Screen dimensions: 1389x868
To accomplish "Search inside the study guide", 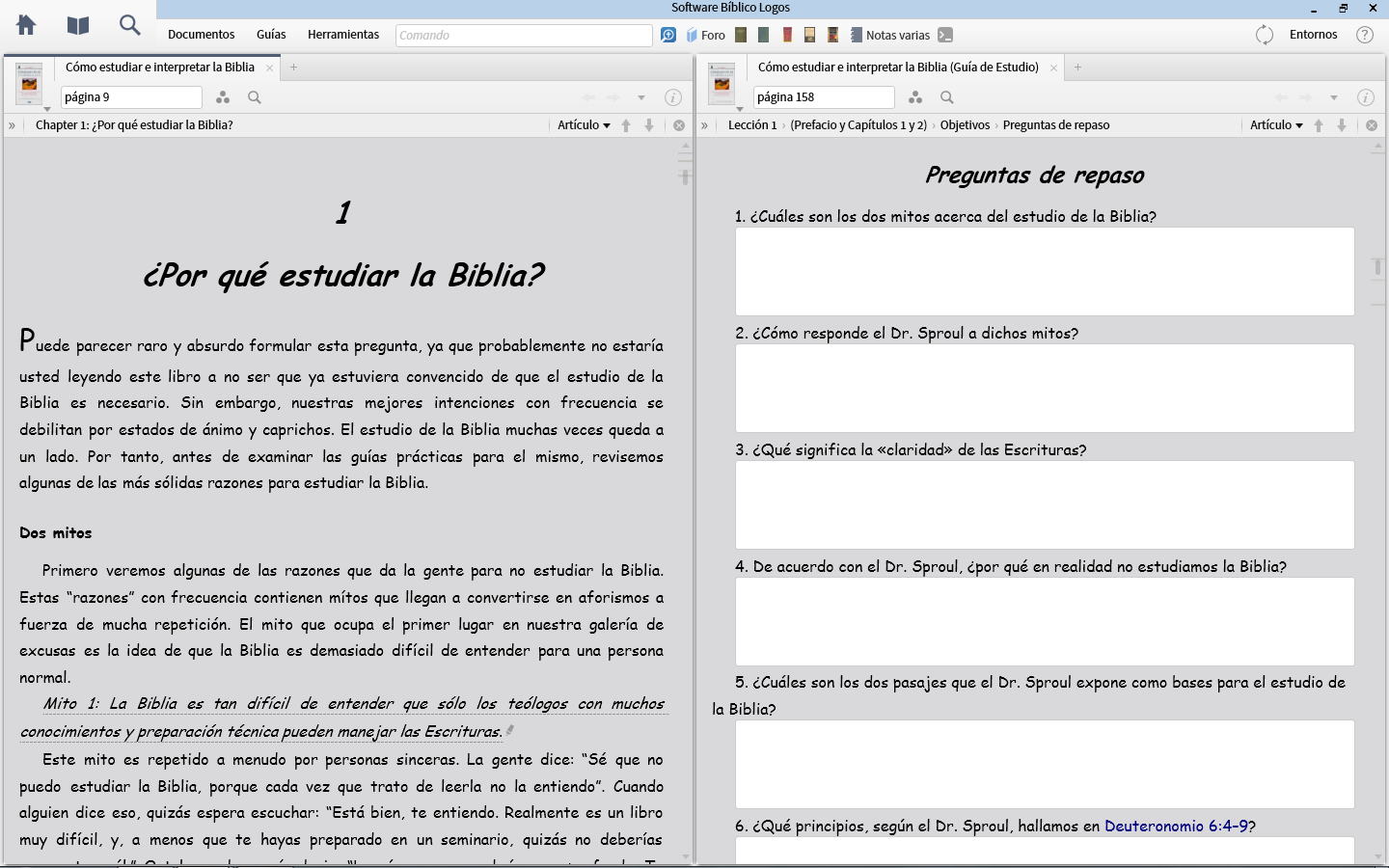I will tap(947, 97).
